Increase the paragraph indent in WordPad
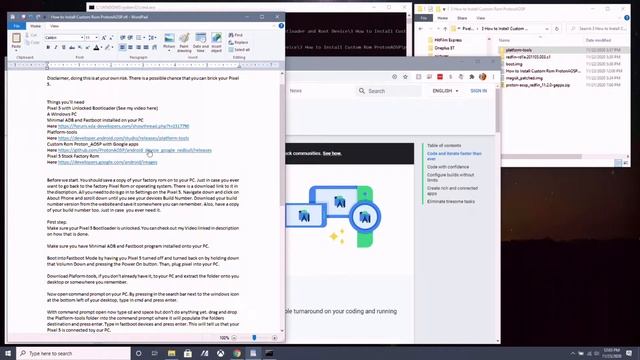 click(130, 38)
